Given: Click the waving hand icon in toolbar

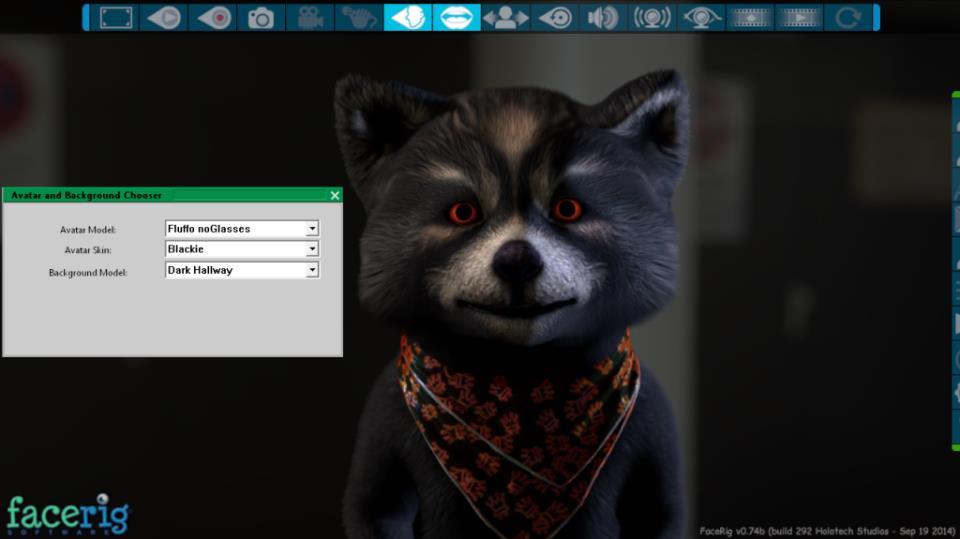Looking at the screenshot, I should pyautogui.click(x=359, y=17).
